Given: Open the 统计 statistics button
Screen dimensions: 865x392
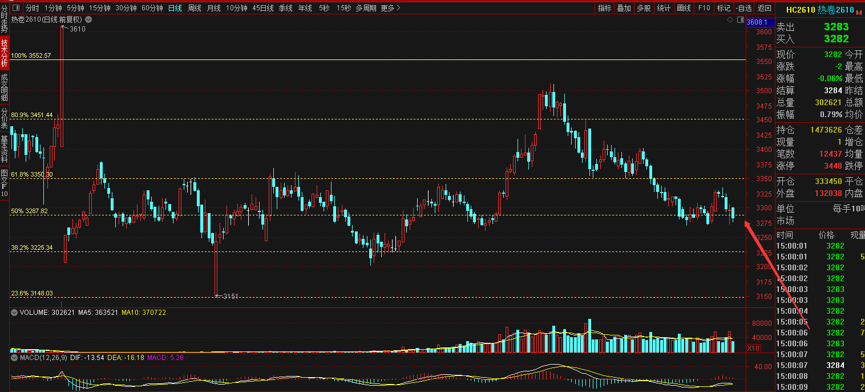Looking at the screenshot, I should tap(664, 8).
